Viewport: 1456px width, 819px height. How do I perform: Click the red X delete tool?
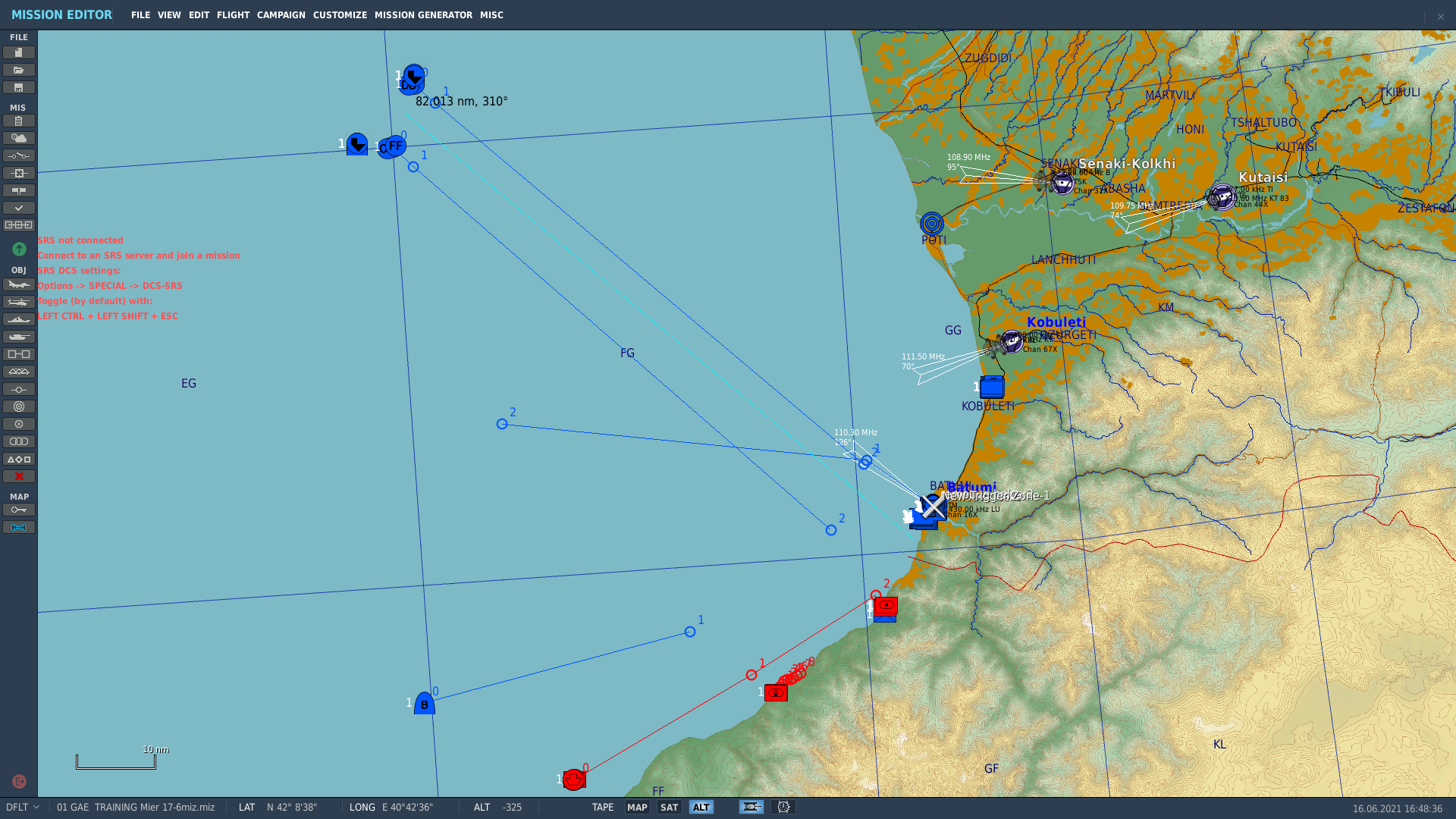tap(19, 477)
